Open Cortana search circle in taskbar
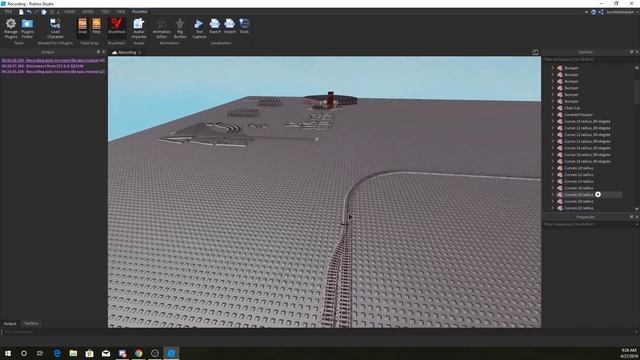Image resolution: width=640 pixels, height=360 pixels. click(24, 353)
